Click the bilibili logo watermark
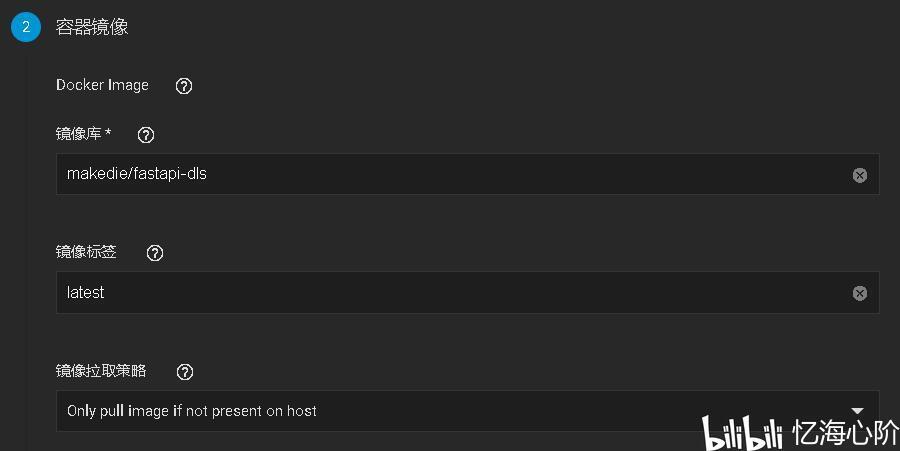Viewport: 900px width, 451px height. tap(742, 434)
